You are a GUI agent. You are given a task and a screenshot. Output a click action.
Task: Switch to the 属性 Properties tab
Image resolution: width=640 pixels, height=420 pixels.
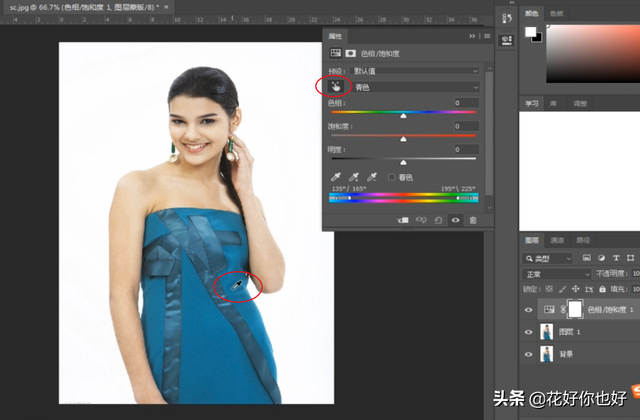[x=335, y=36]
